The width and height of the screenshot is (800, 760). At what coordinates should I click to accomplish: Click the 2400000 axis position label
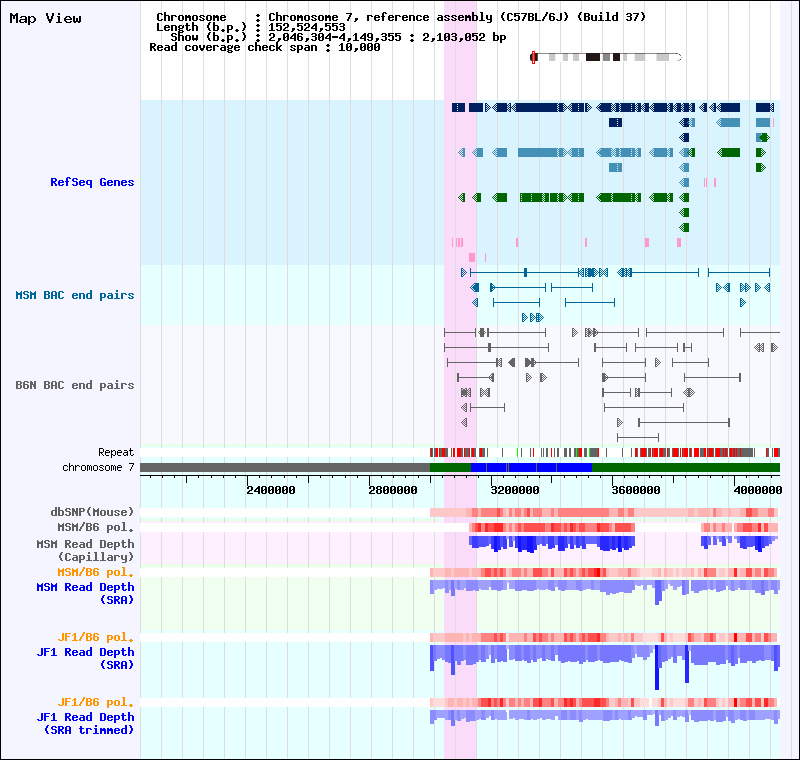tap(270, 490)
